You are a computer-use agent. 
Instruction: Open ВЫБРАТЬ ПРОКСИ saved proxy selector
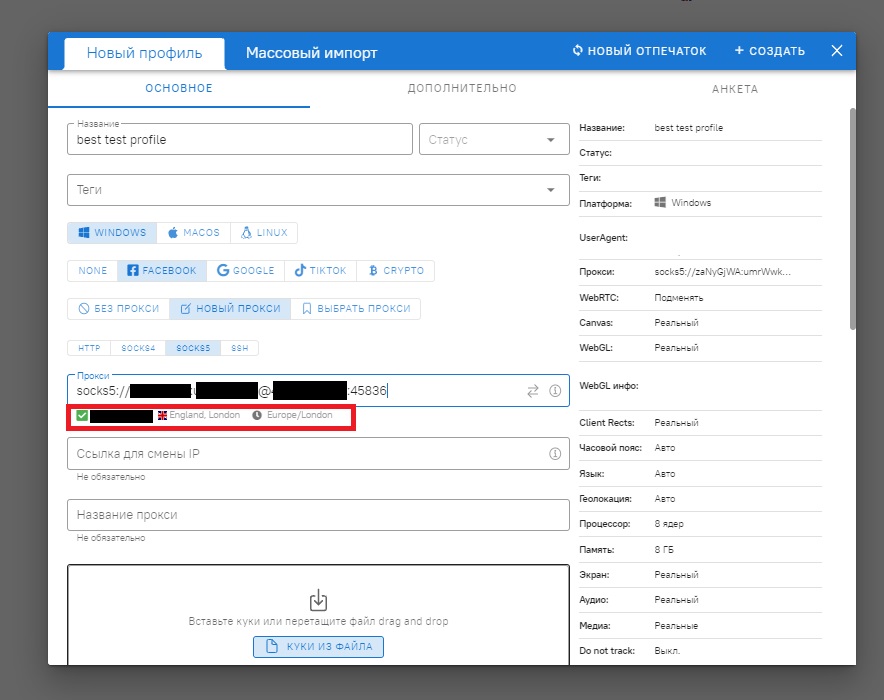356,309
